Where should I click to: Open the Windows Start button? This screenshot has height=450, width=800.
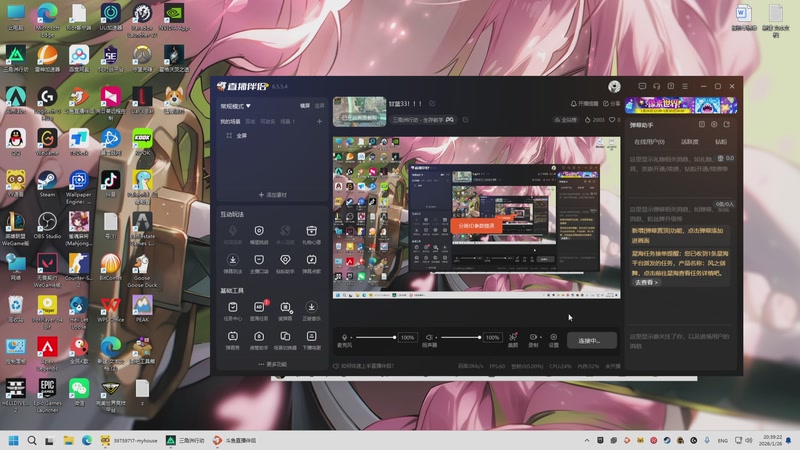click(x=14, y=440)
